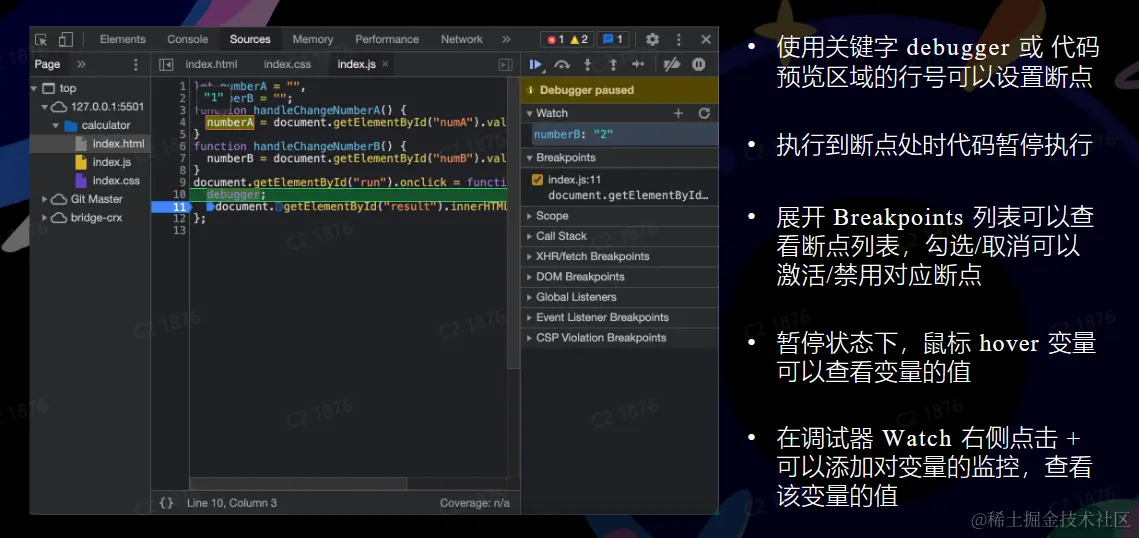Hide the file navigator sidebar

[x=166, y=65]
